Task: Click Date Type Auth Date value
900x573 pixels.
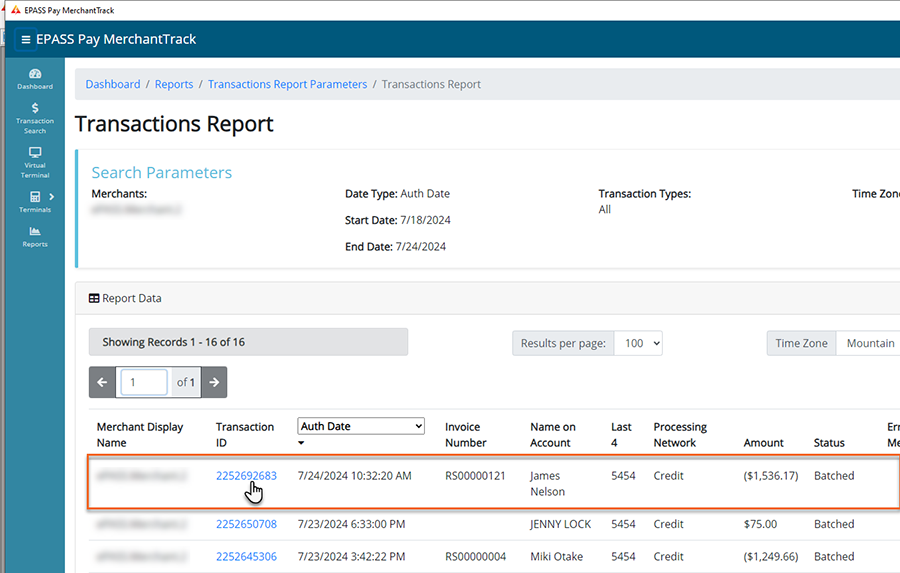Action: pos(425,194)
